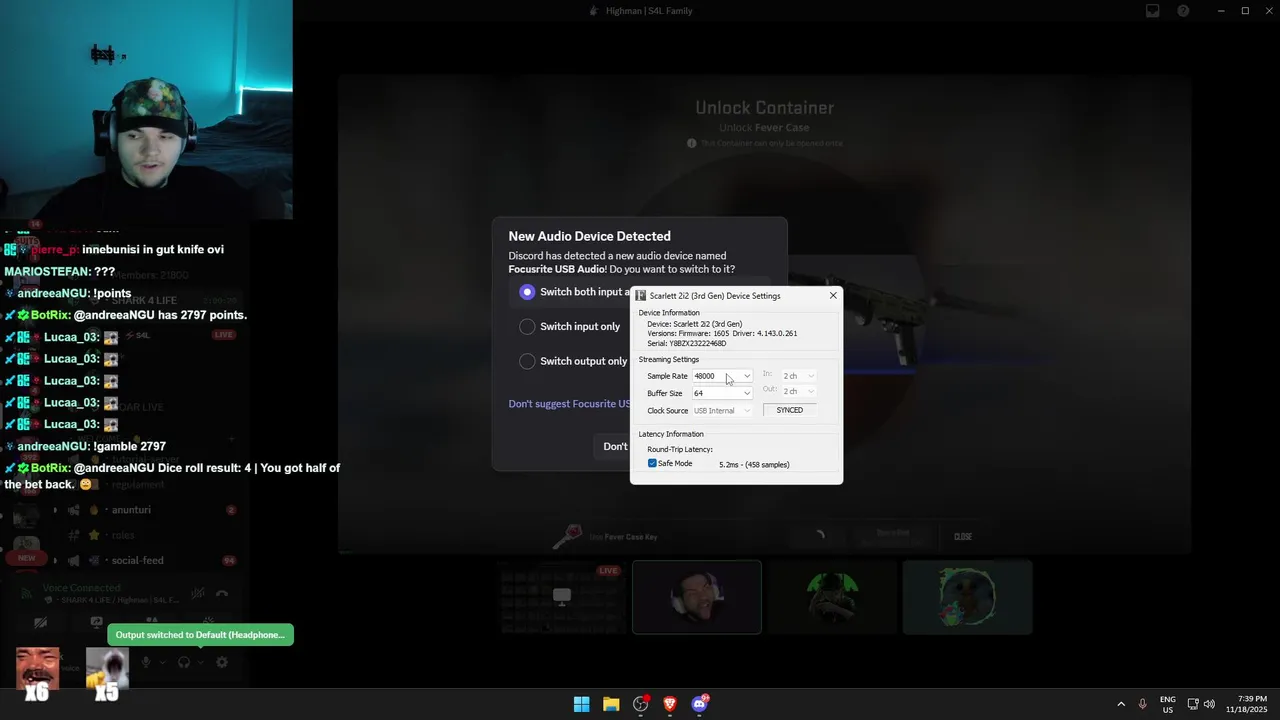Open the network tray icon

pyautogui.click(x=1193, y=704)
